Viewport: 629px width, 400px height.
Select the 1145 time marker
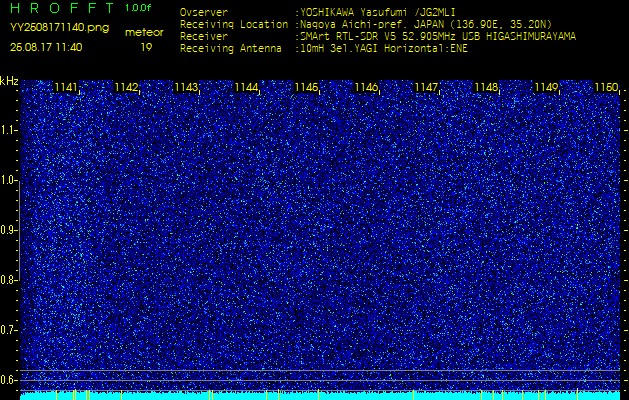(306, 87)
